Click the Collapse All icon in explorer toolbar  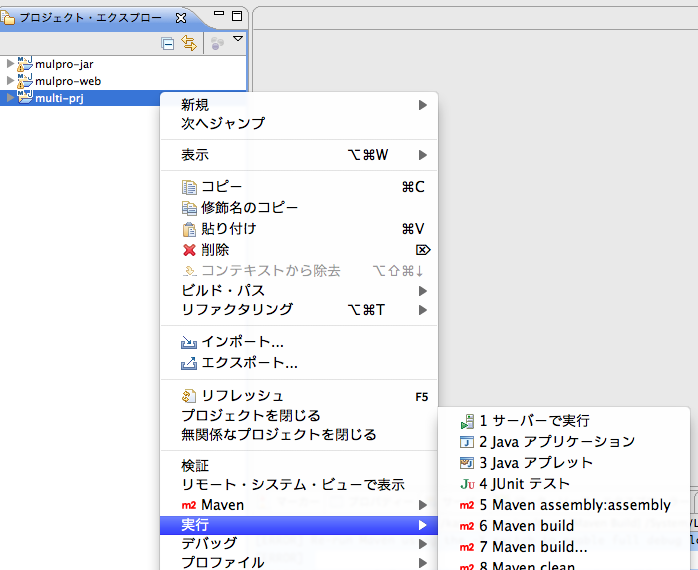[x=167, y=43]
